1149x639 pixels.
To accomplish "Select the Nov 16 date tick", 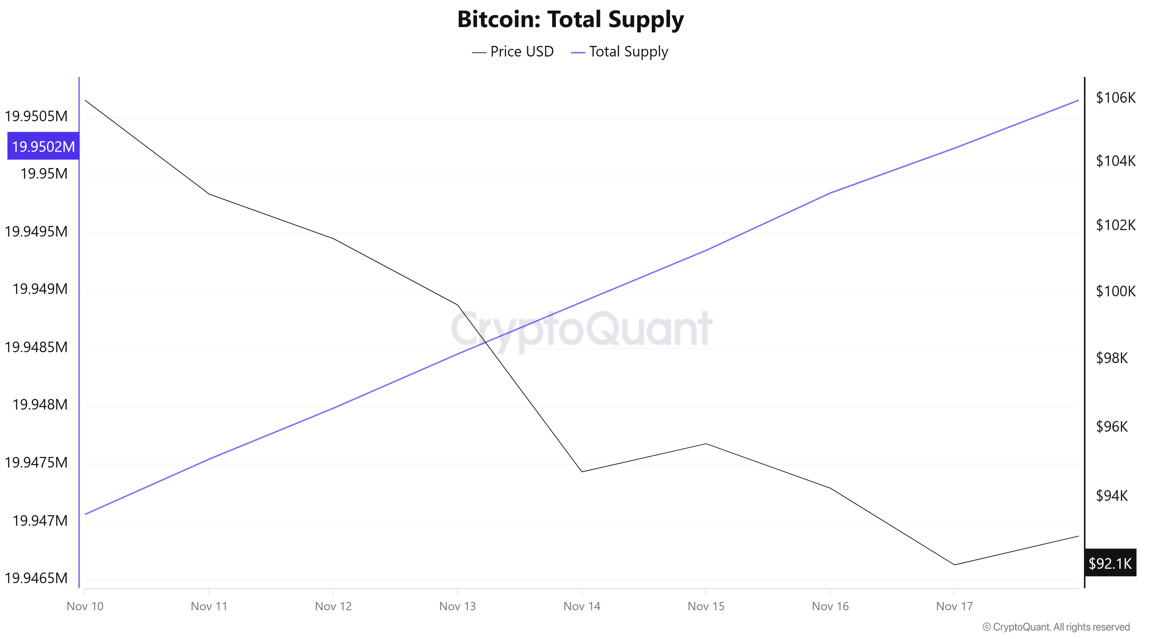I will (x=830, y=606).
